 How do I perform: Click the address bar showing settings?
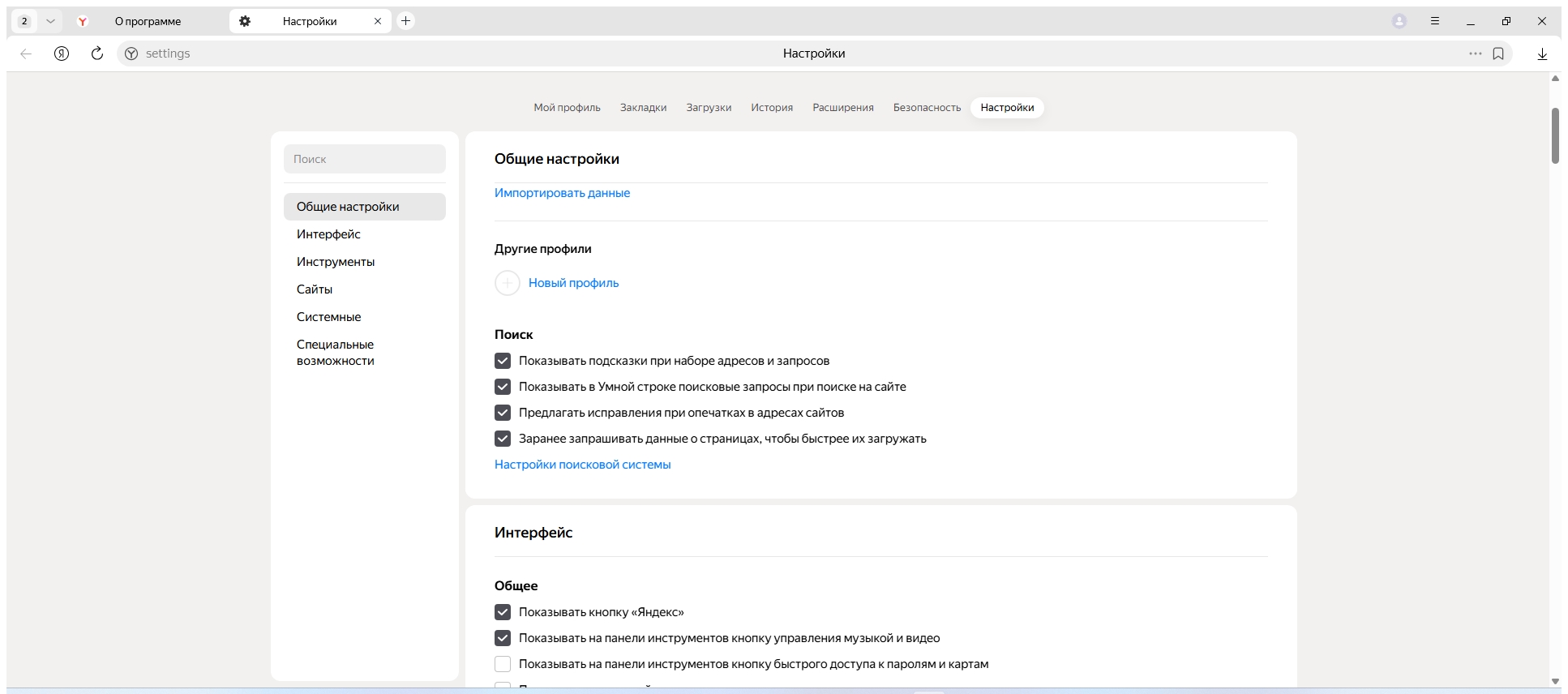click(814, 54)
